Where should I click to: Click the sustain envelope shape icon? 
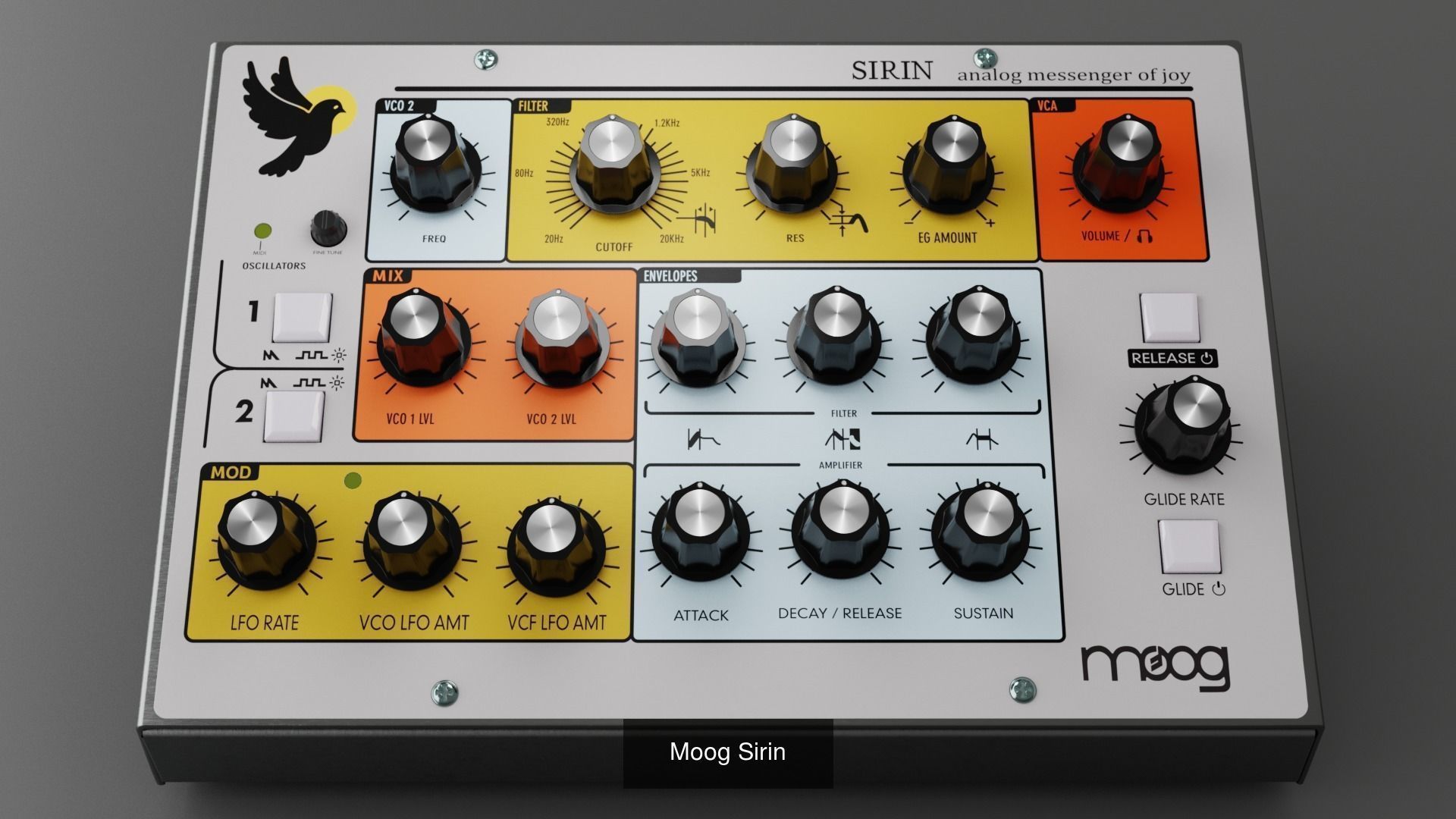pyautogui.click(x=982, y=439)
